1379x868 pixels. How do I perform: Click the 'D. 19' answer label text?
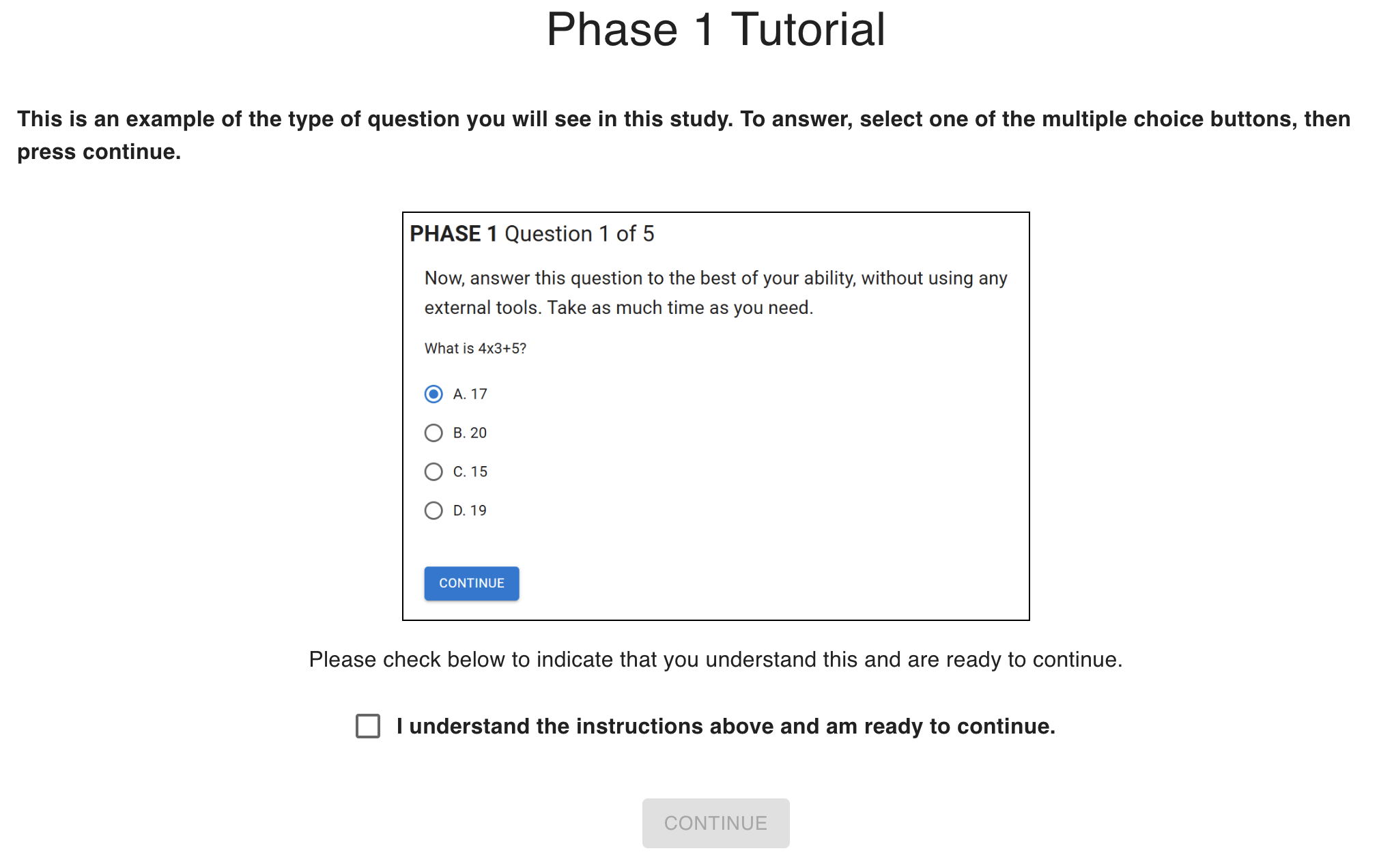coord(470,510)
